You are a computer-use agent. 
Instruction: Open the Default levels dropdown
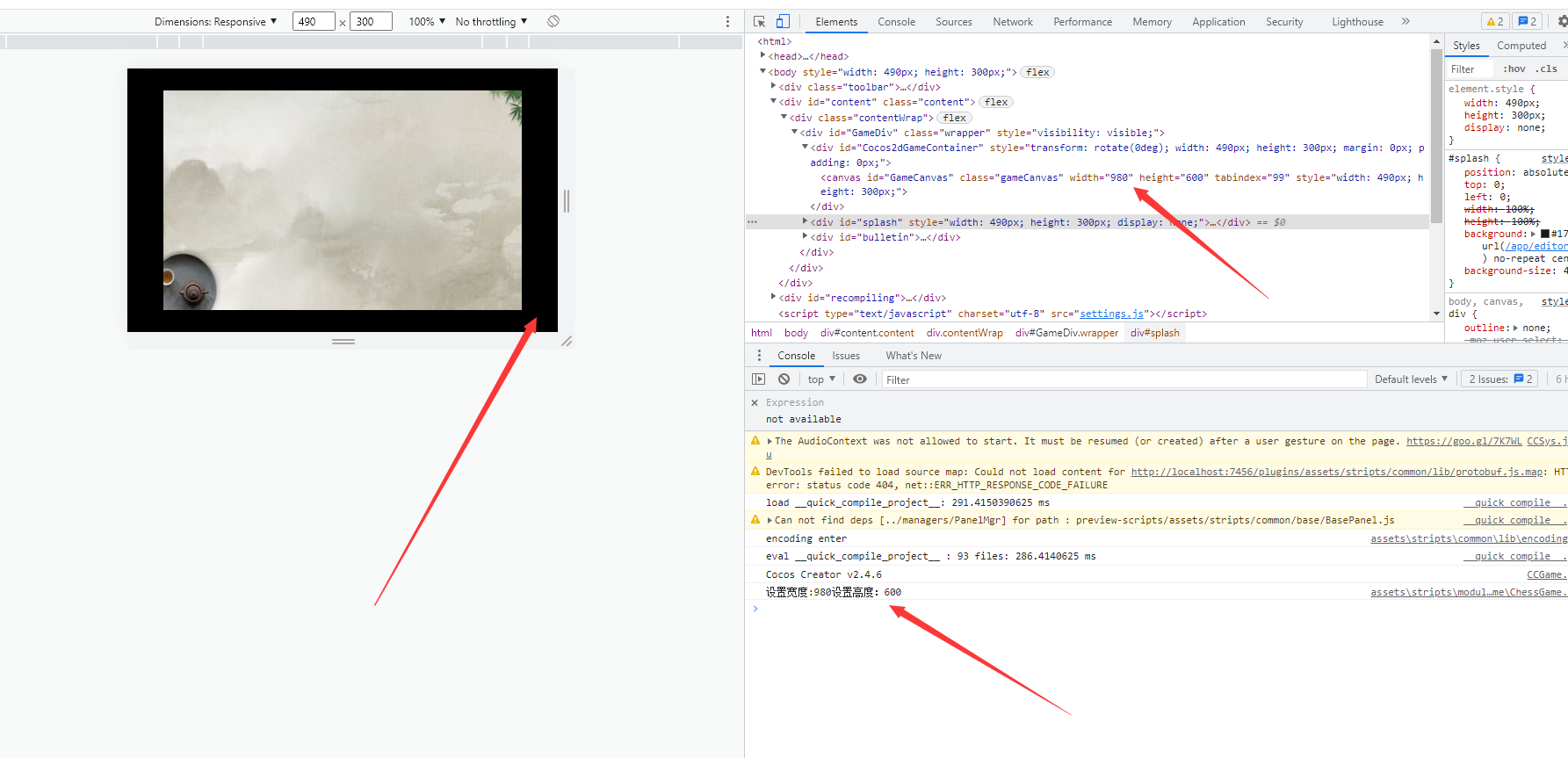tap(1411, 379)
